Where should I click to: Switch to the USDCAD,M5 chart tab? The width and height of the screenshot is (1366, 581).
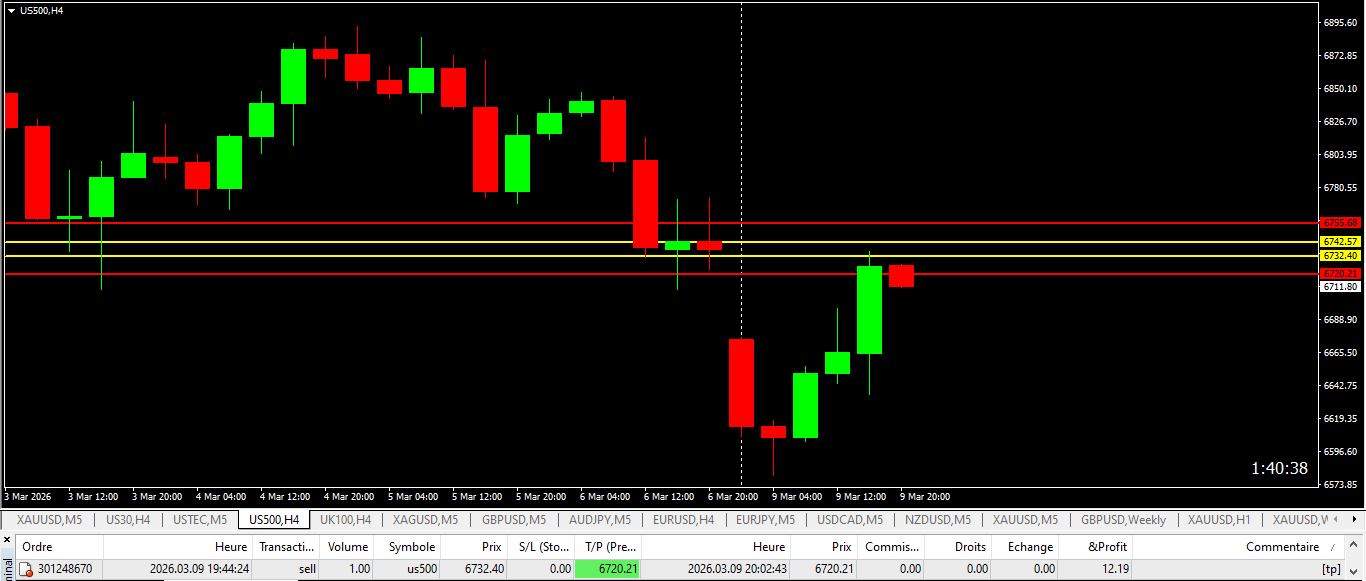(x=850, y=520)
